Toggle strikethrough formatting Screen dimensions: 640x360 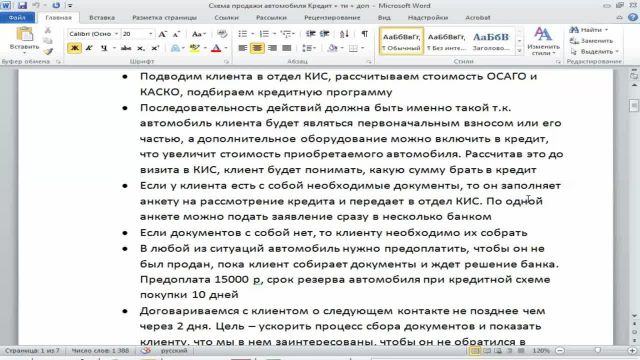[126, 48]
